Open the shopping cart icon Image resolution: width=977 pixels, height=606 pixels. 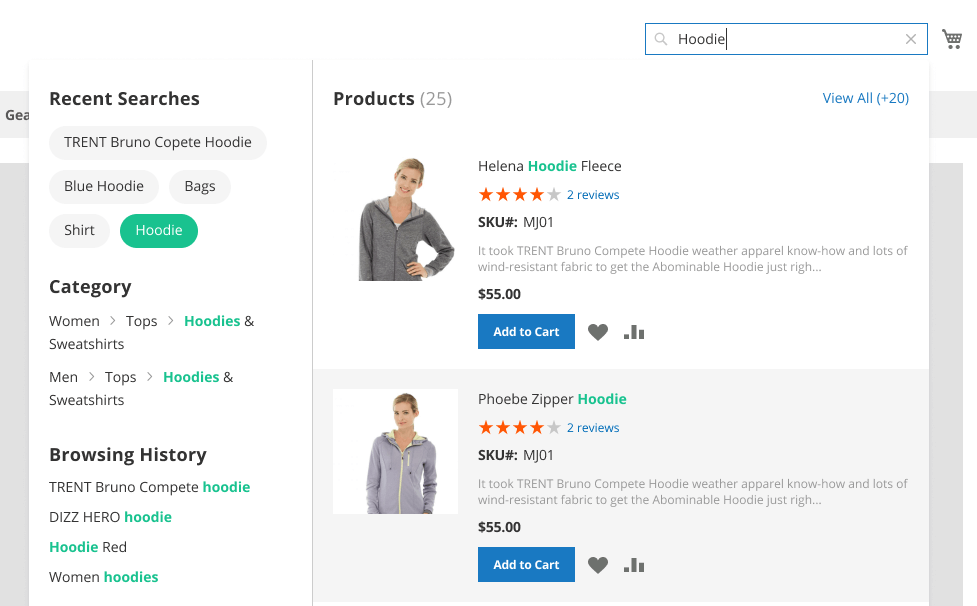click(x=951, y=39)
